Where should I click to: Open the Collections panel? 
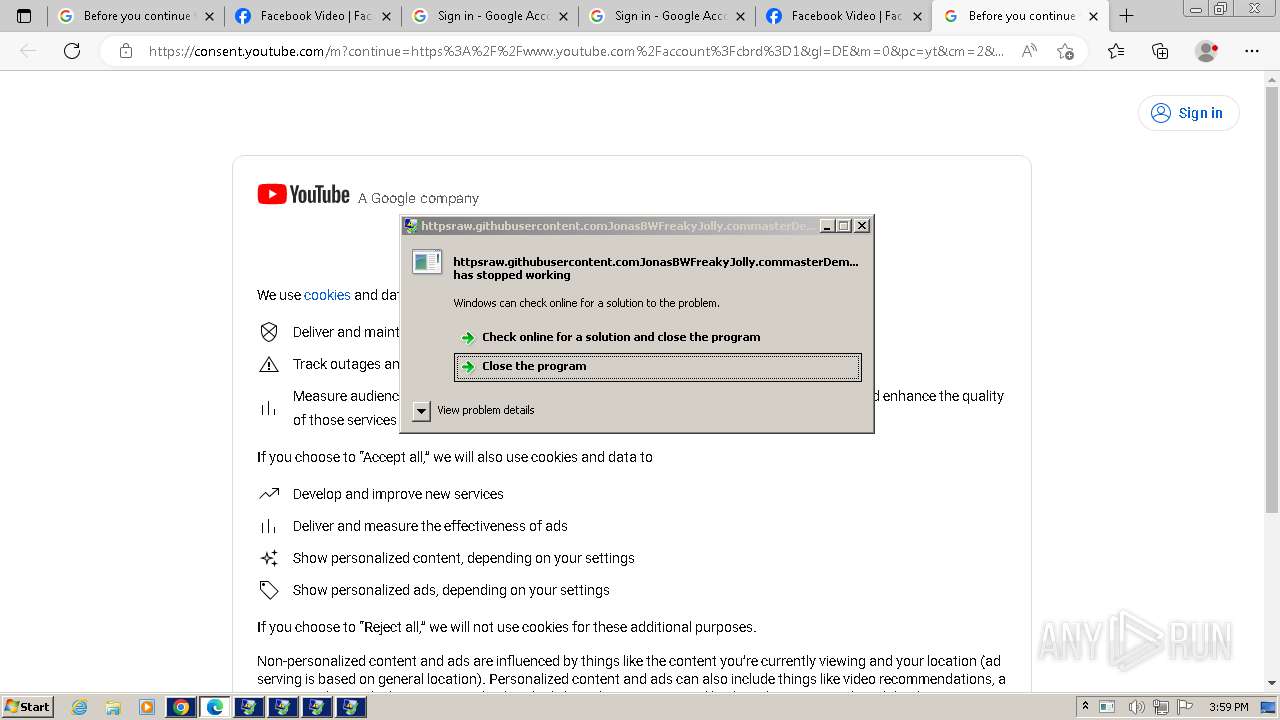[x=1160, y=51]
